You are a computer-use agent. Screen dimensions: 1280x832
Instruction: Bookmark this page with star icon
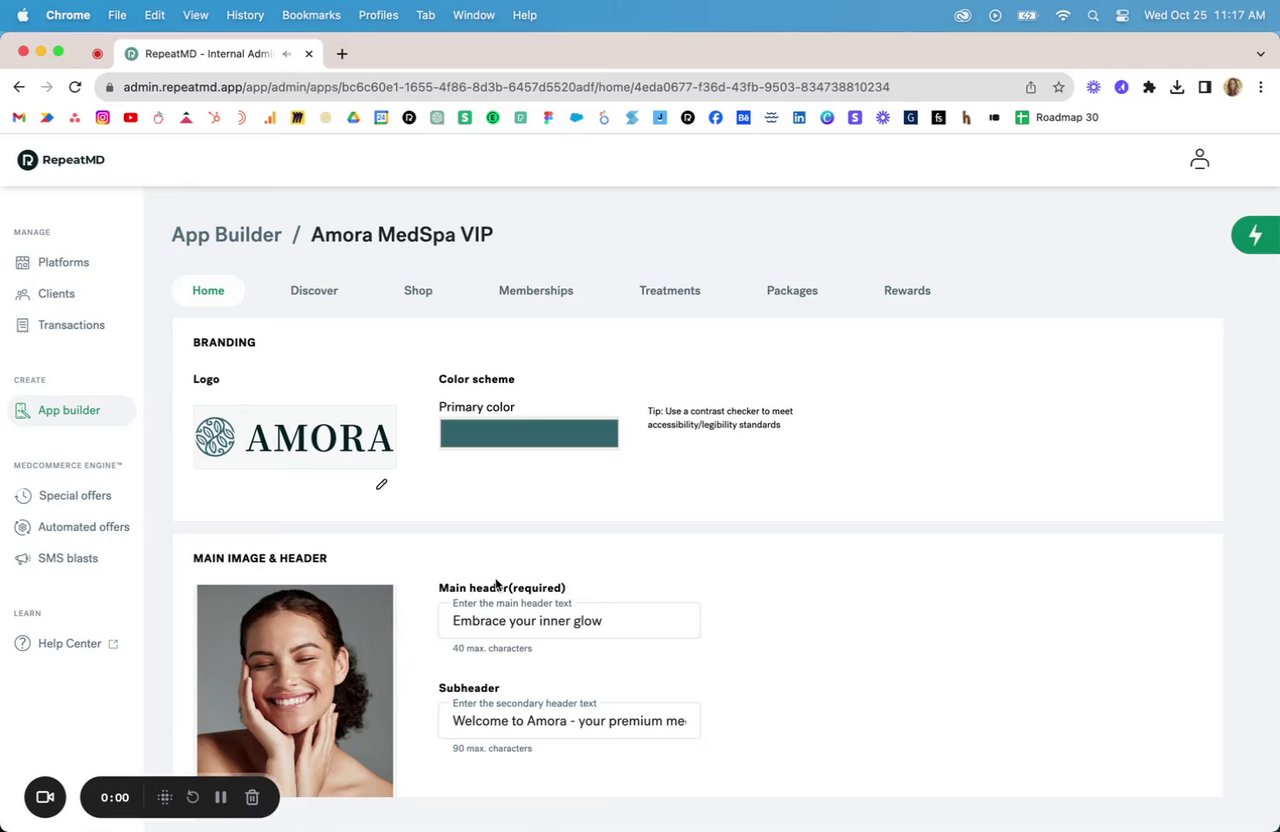pyautogui.click(x=1059, y=87)
